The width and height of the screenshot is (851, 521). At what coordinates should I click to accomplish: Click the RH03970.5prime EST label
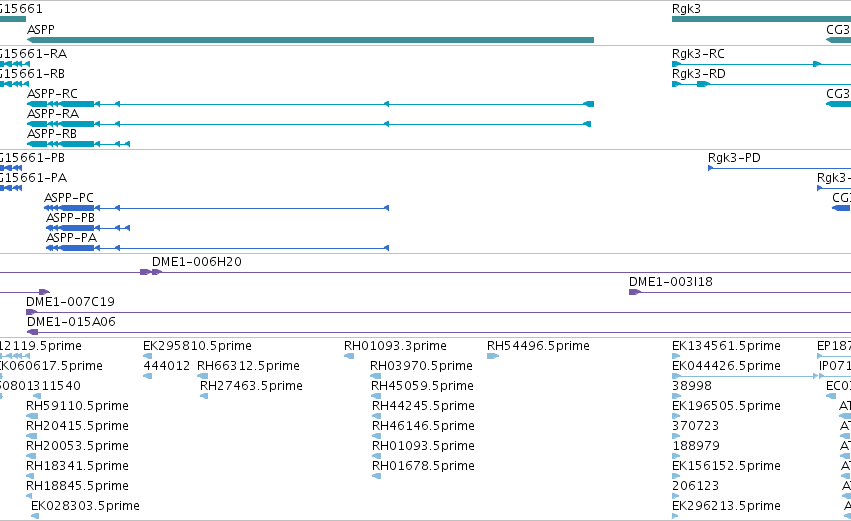(421, 366)
